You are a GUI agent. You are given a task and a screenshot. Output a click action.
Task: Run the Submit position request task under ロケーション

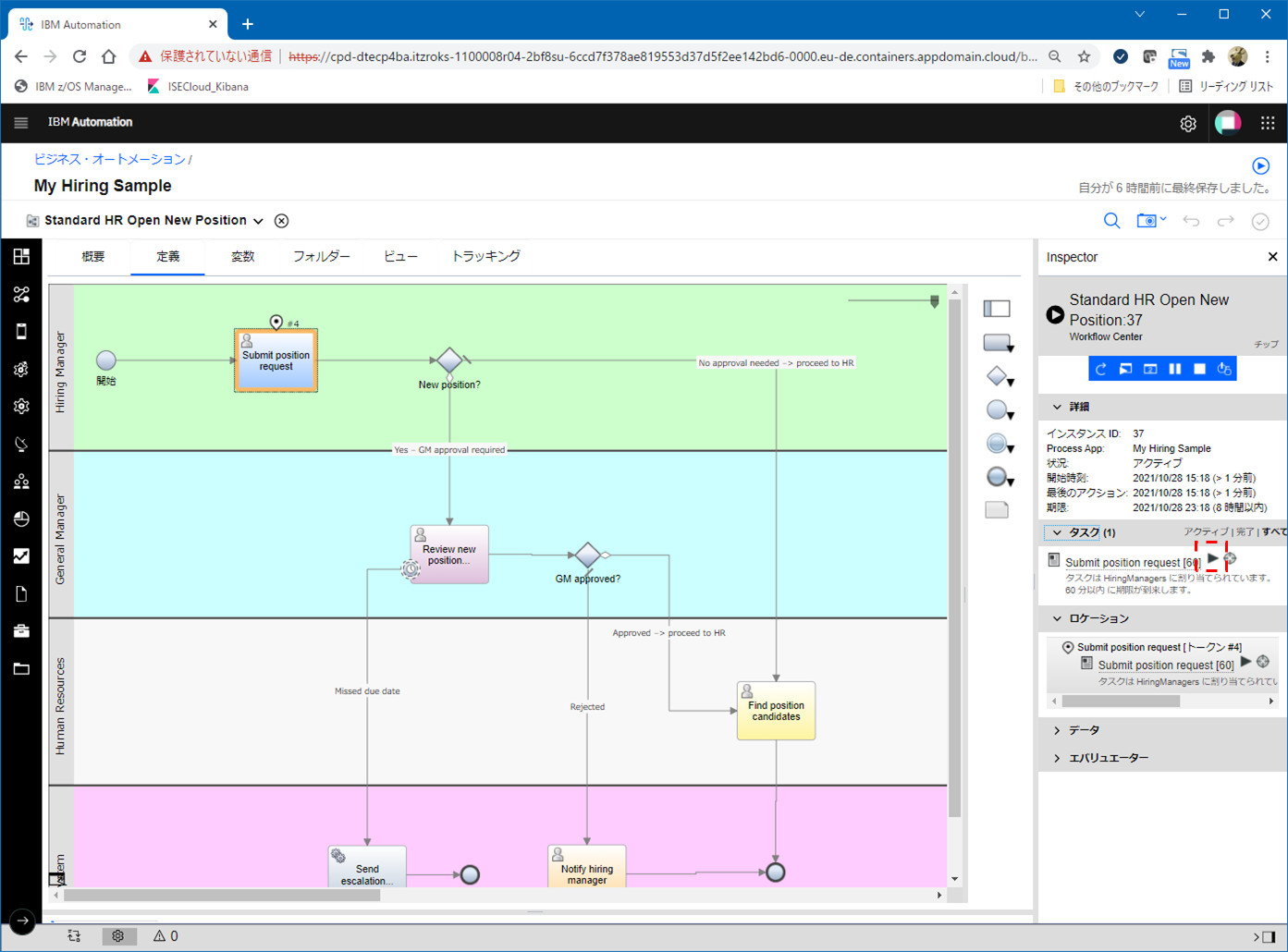point(1246,662)
